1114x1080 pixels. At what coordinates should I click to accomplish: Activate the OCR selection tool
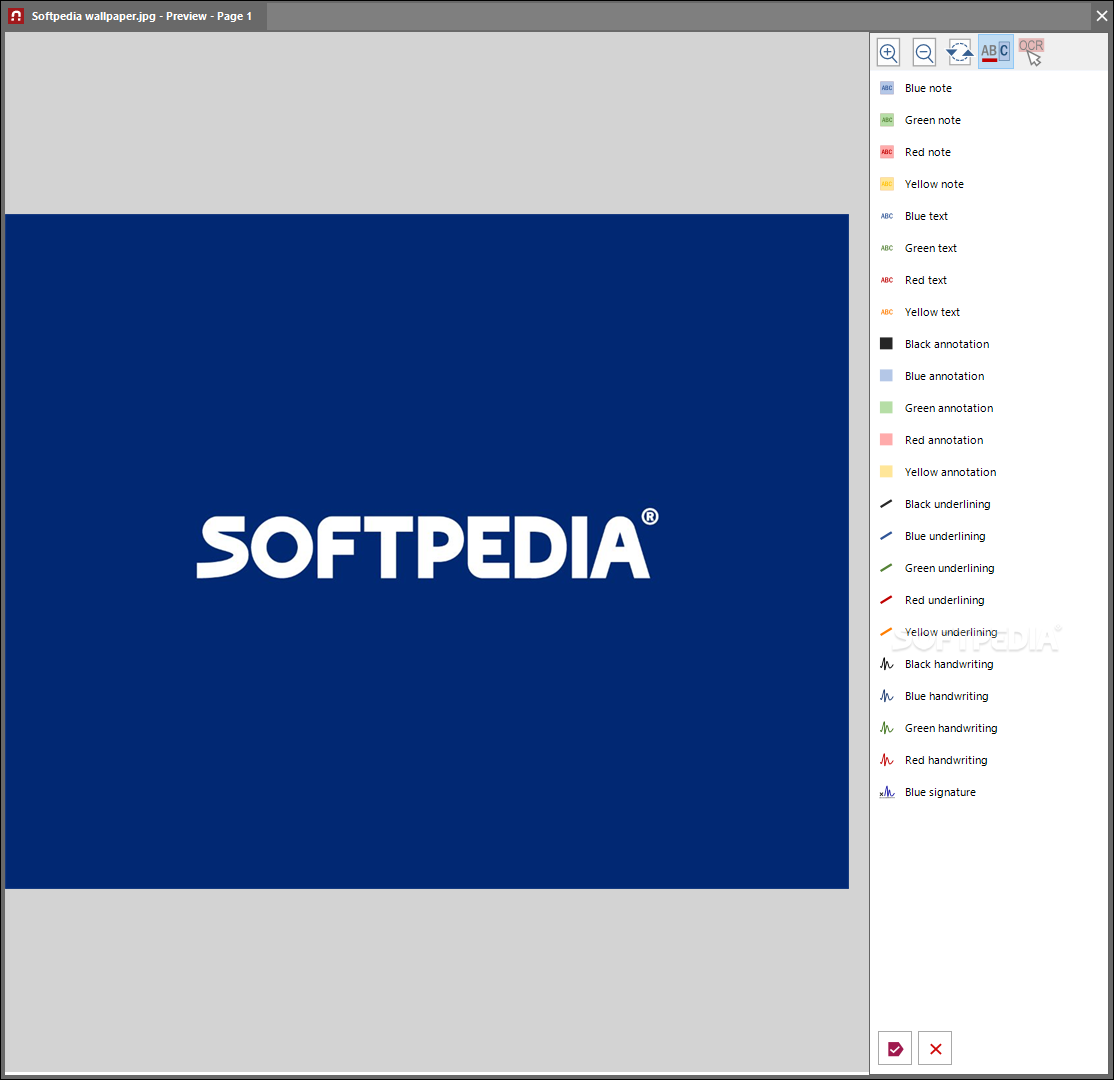1032,52
